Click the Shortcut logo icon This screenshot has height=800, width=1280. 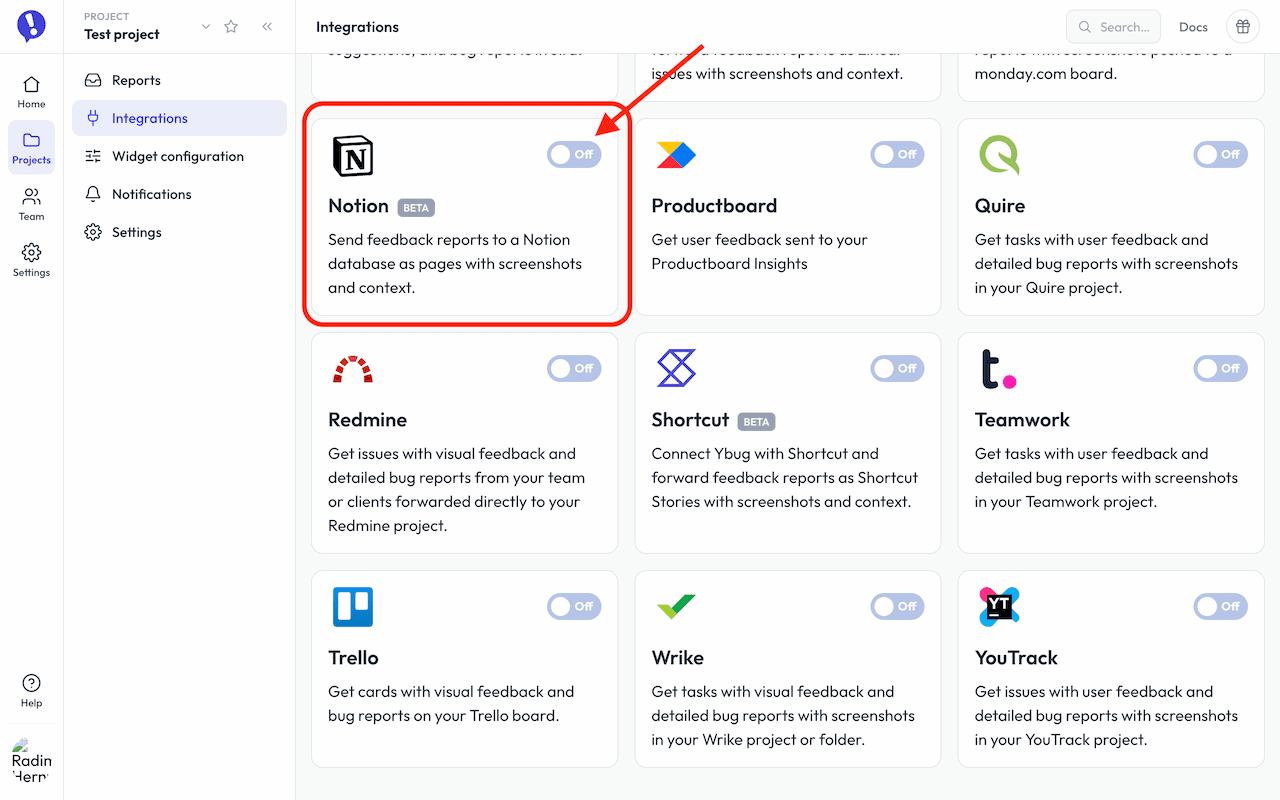676,368
